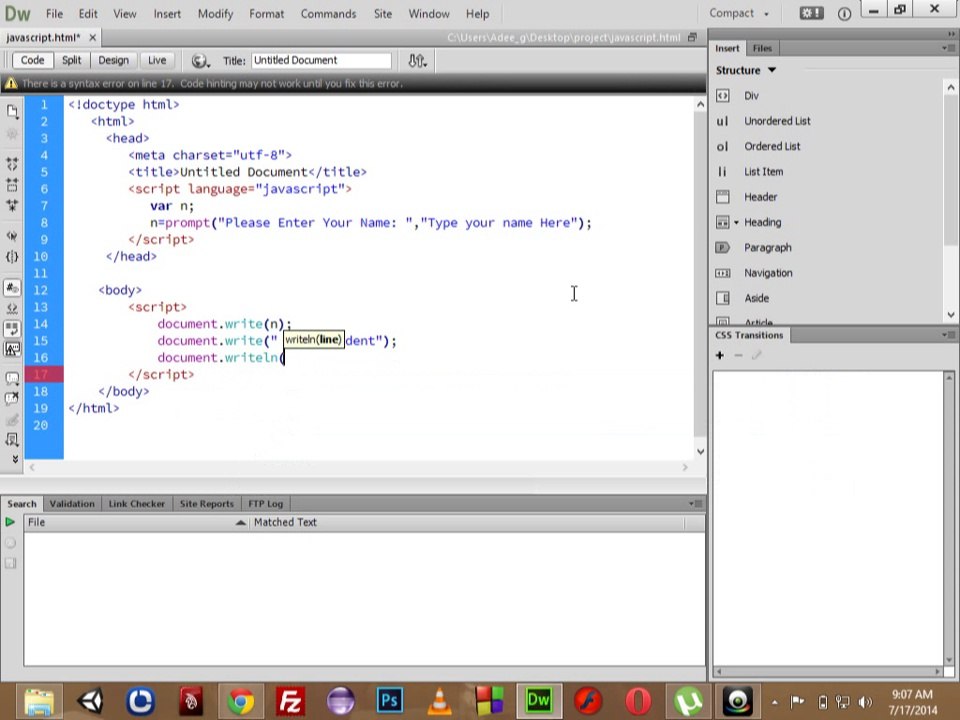Viewport: 960px width, 720px height.
Task: Open the Commands menu
Action: pyautogui.click(x=328, y=13)
